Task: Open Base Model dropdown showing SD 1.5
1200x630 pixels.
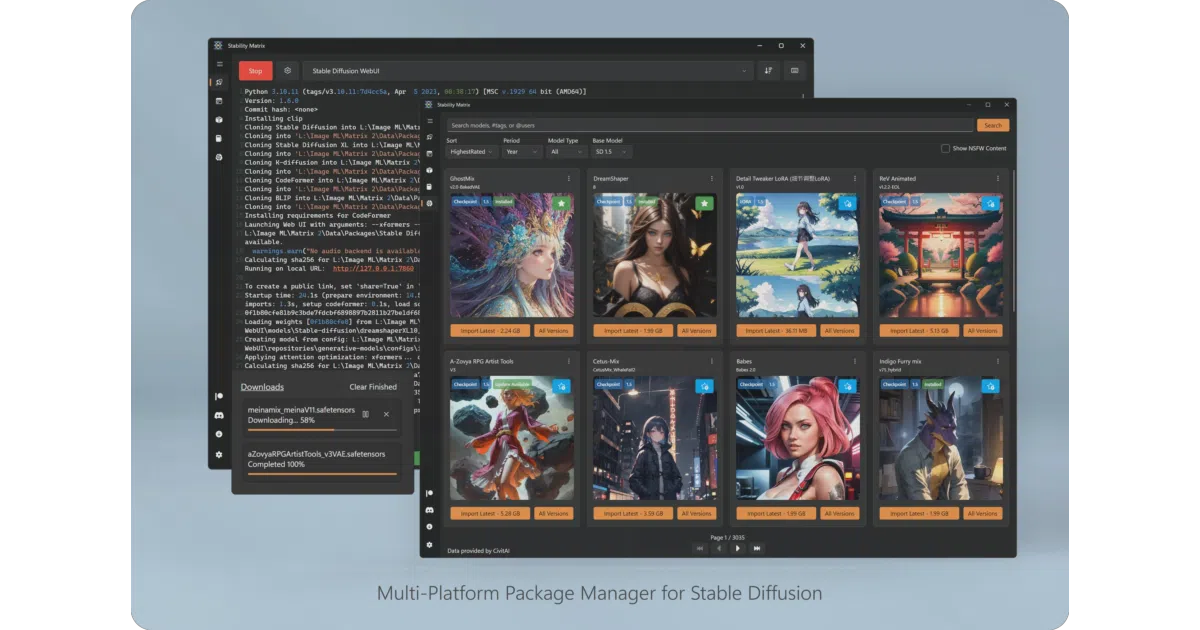Action: (x=612, y=152)
